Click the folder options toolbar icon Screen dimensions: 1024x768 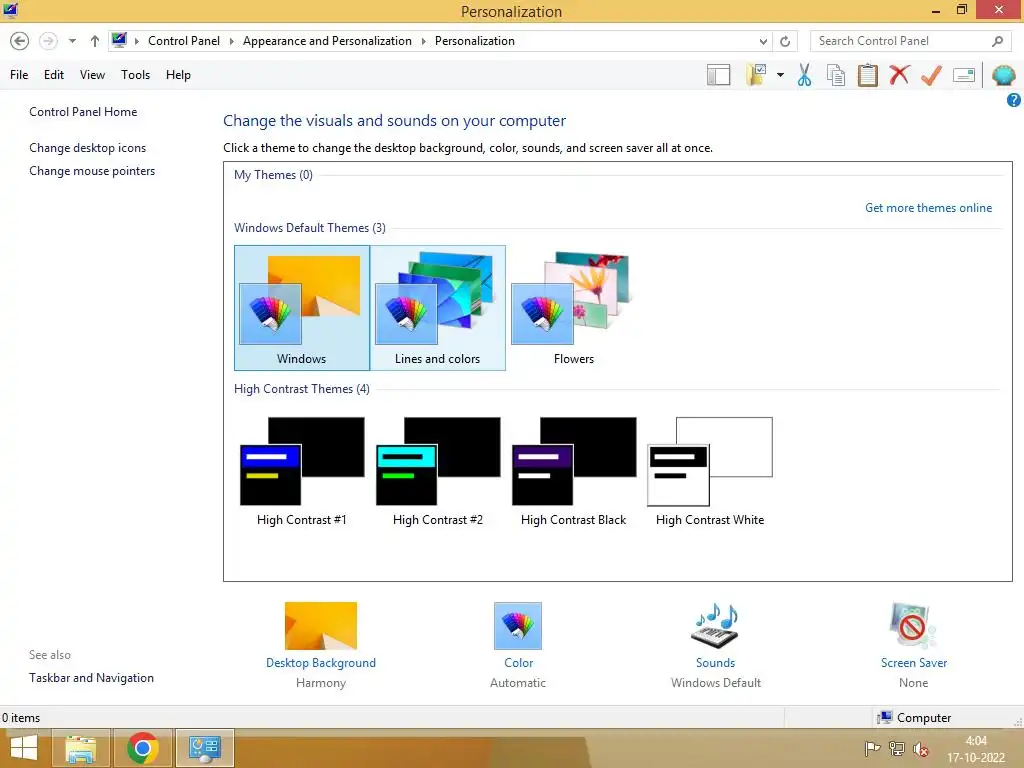[x=756, y=75]
